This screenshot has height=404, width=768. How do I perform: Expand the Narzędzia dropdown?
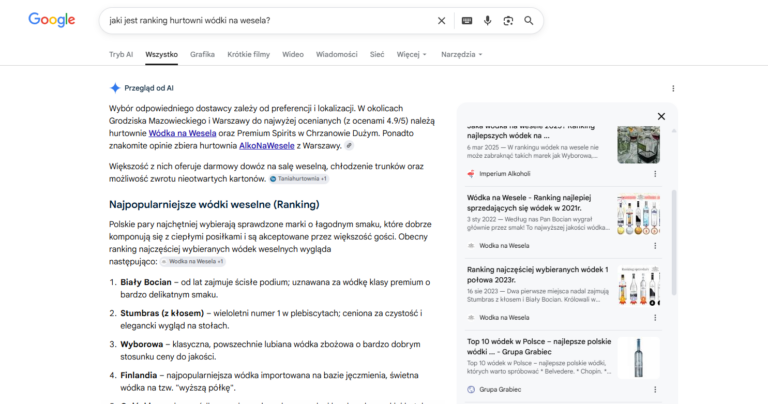pos(461,54)
